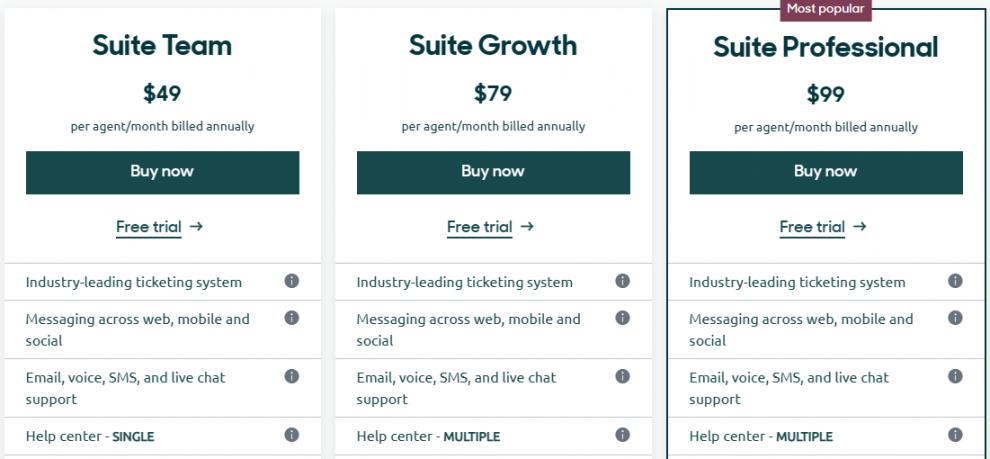Click info icon for Suite Team email support

tap(291, 376)
